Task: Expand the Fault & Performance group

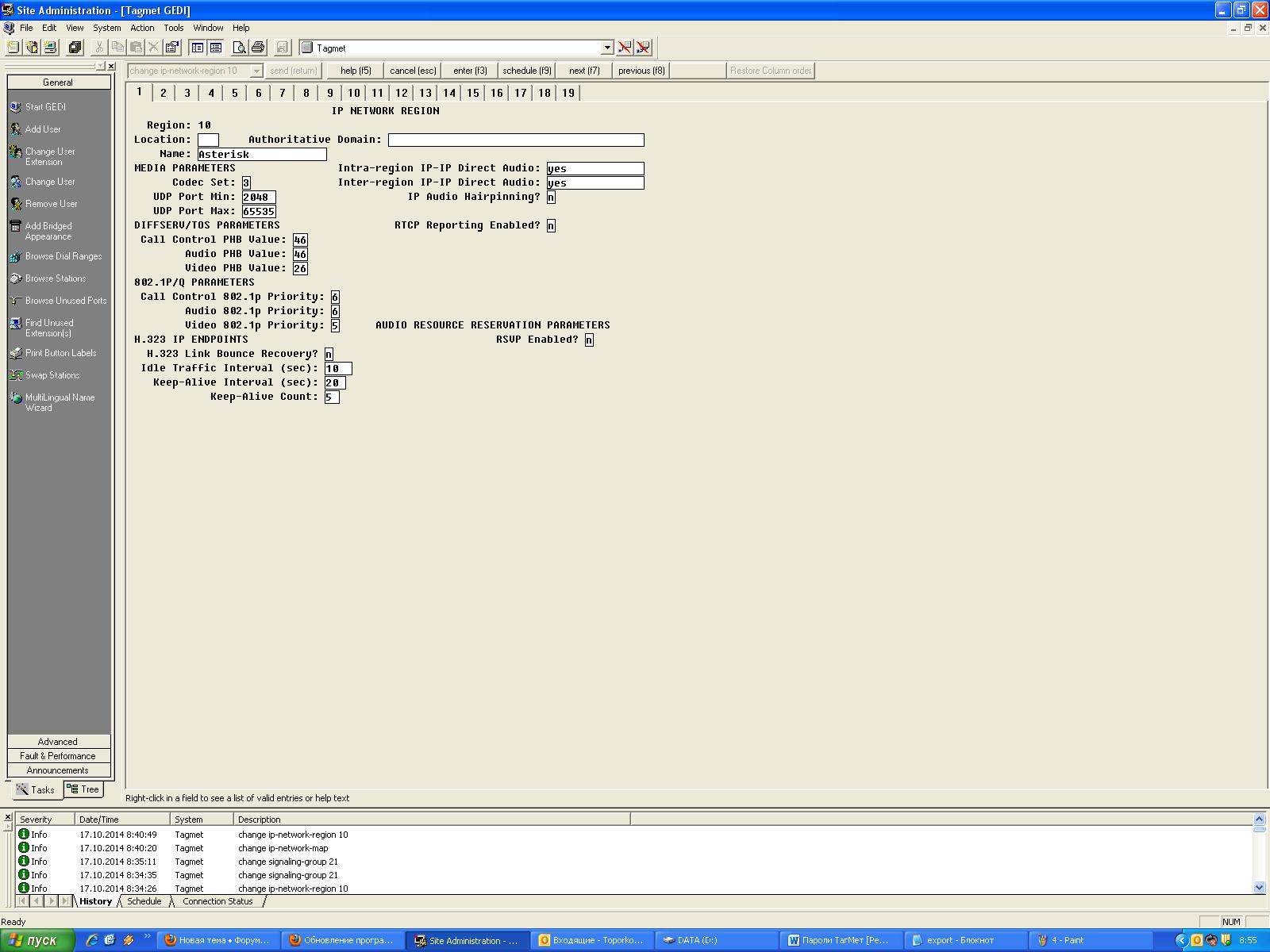Action: pos(59,756)
